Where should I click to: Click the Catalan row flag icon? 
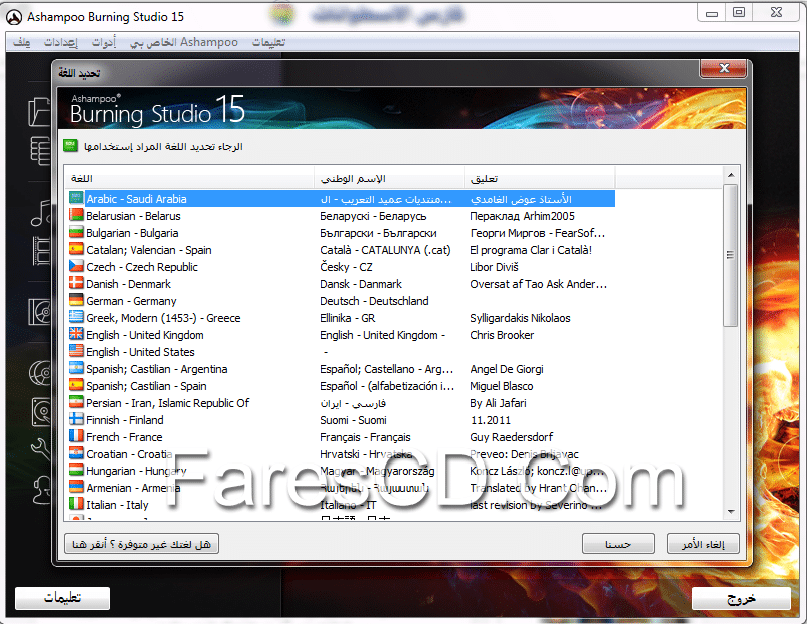tap(76, 249)
